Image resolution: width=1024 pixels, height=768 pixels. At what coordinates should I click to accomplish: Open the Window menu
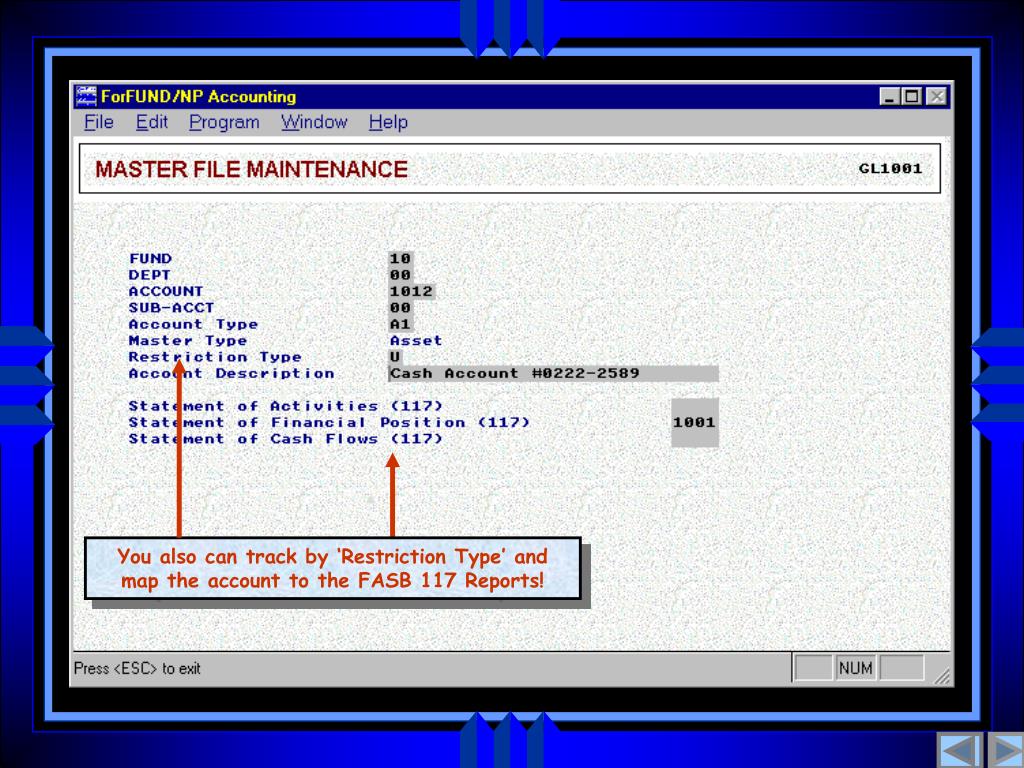[x=314, y=122]
